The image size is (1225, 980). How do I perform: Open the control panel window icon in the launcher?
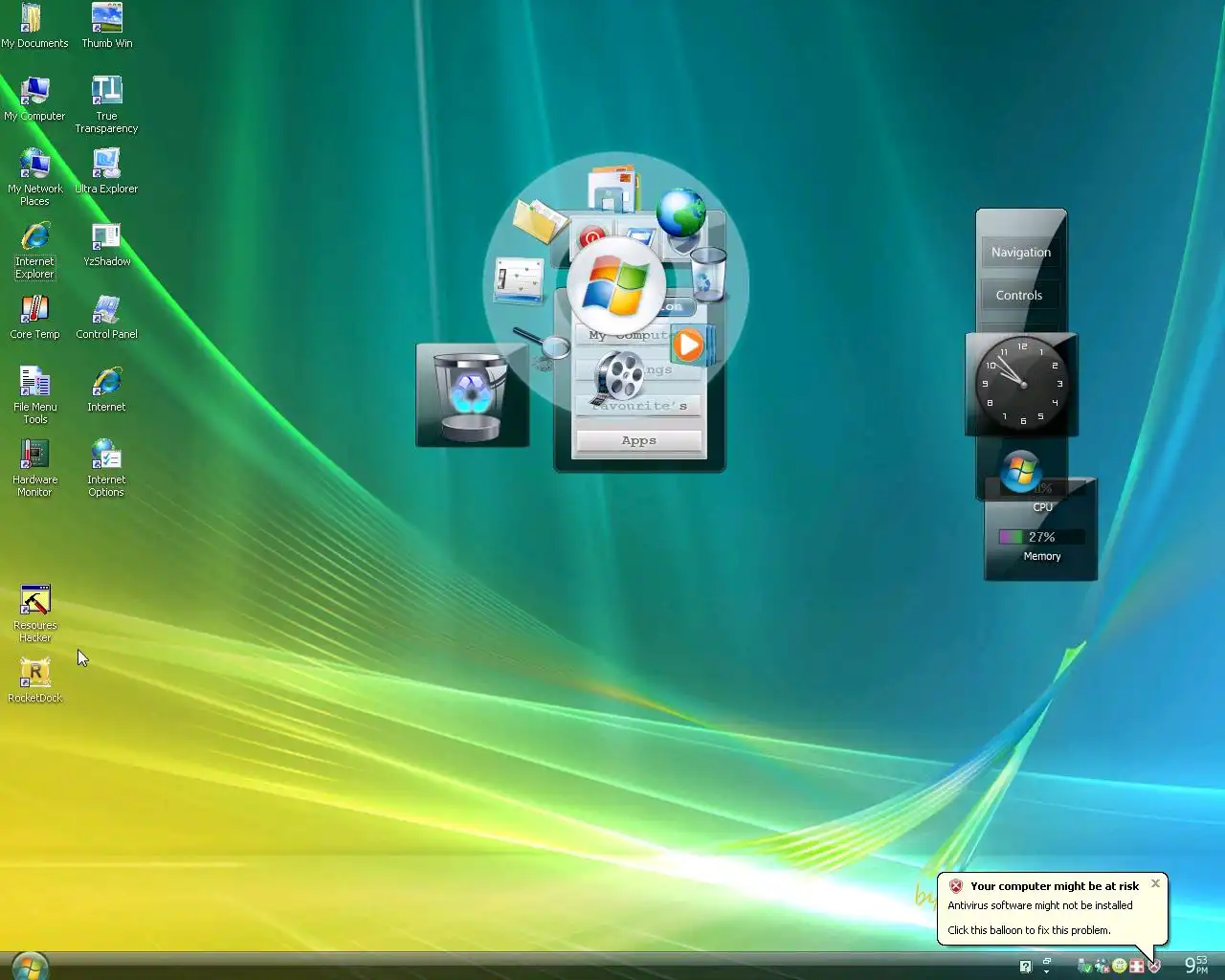tap(519, 281)
